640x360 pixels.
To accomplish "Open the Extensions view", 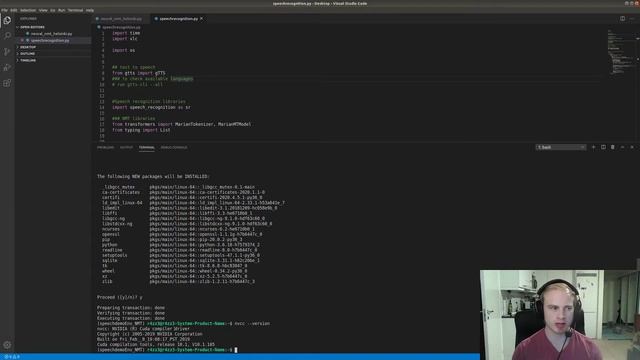I will [7, 83].
